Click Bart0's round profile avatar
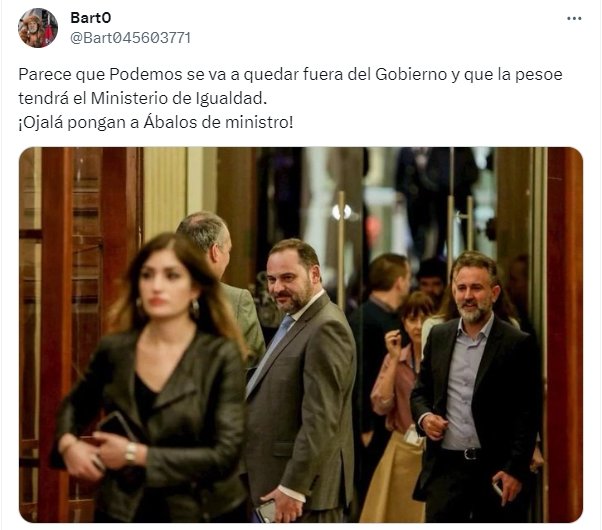This screenshot has width=602, height=530. click(x=38, y=28)
